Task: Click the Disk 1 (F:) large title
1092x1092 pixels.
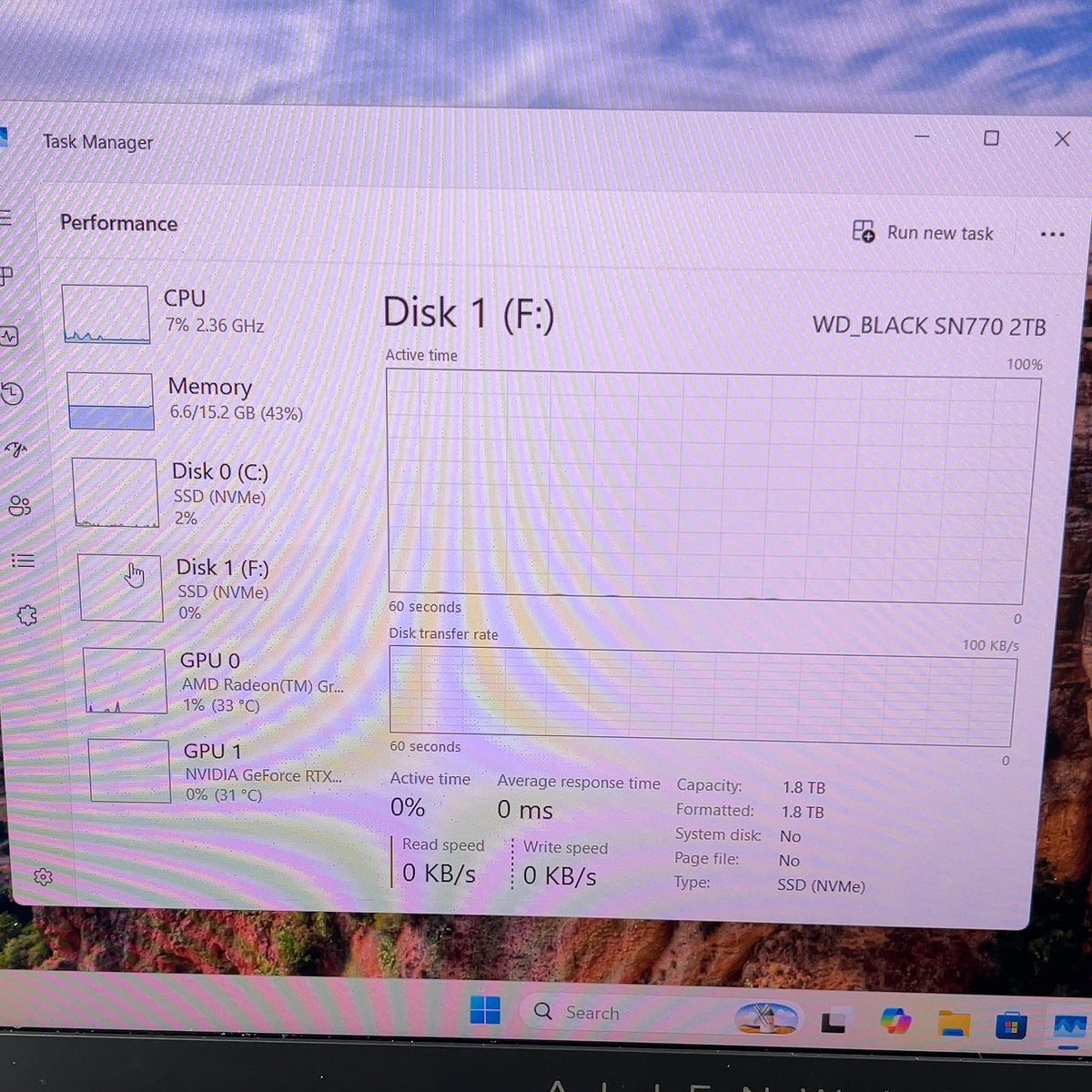Action: pyautogui.click(x=469, y=313)
